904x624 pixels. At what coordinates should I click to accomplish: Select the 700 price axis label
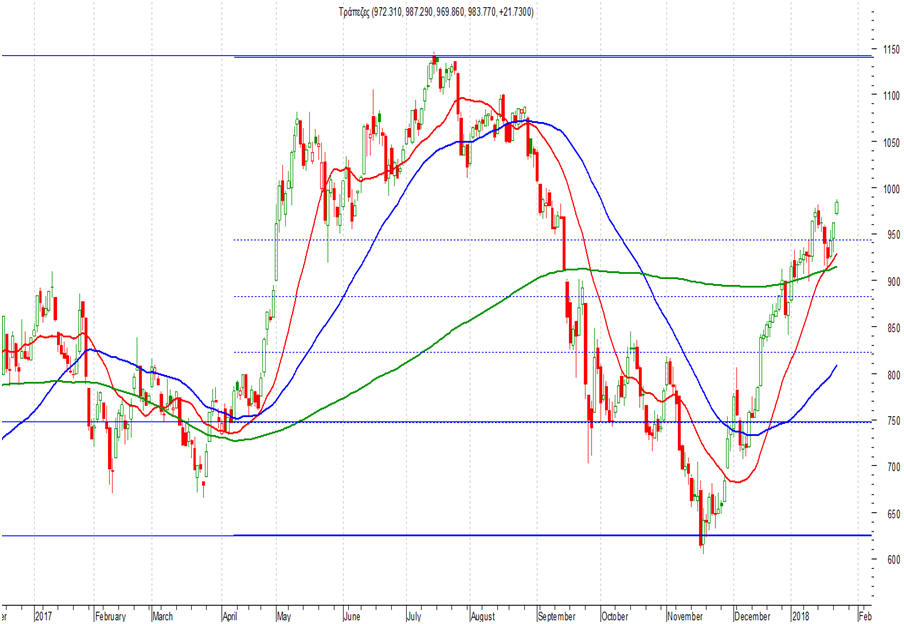[x=894, y=466]
